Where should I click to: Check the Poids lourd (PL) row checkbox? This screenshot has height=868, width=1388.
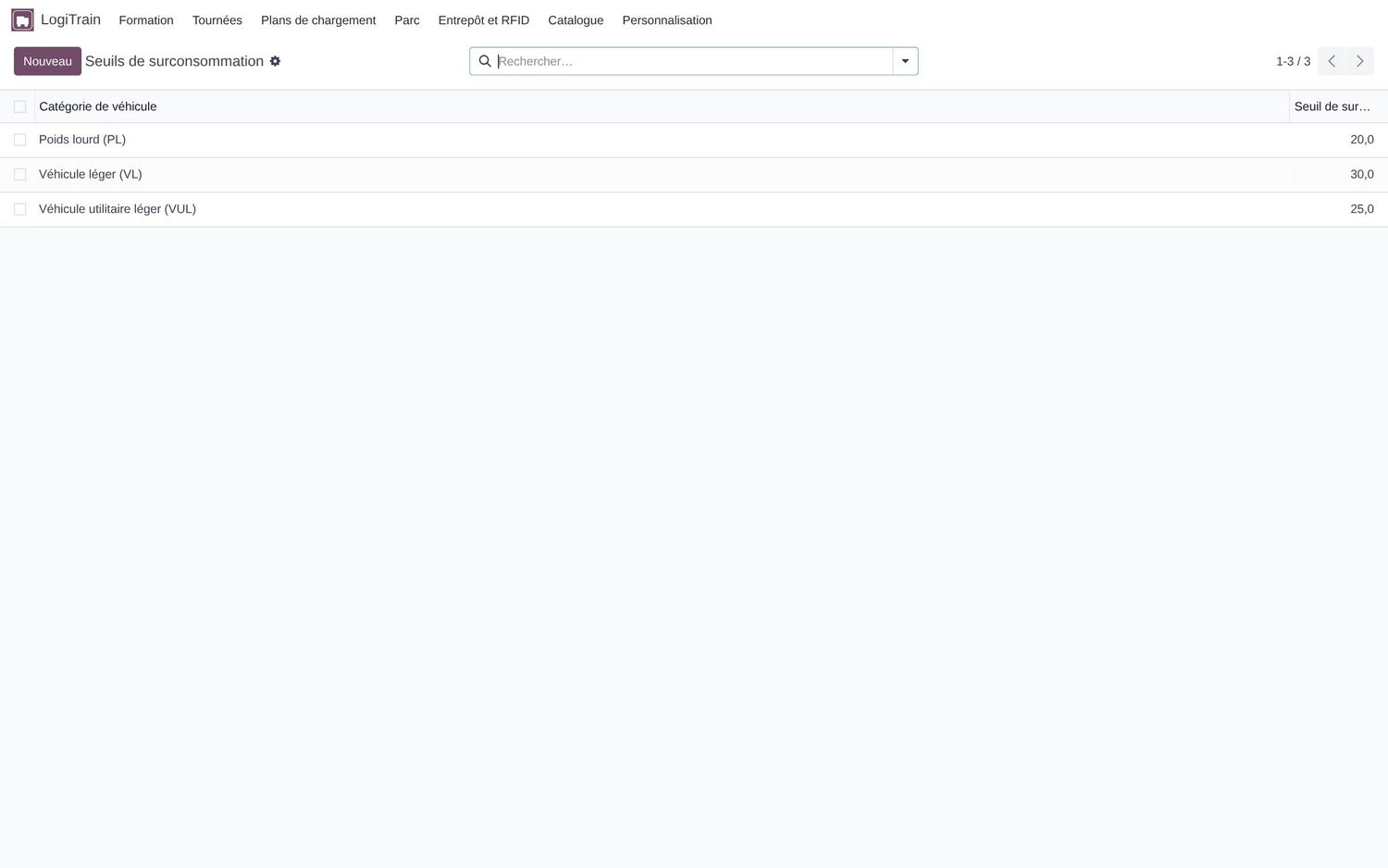pos(19,140)
